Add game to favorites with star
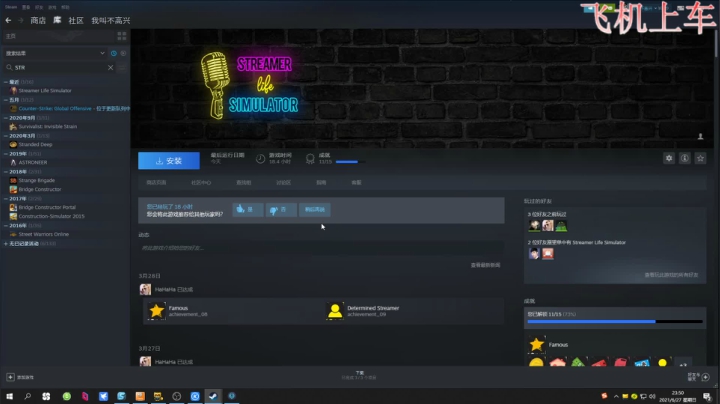 (700, 158)
